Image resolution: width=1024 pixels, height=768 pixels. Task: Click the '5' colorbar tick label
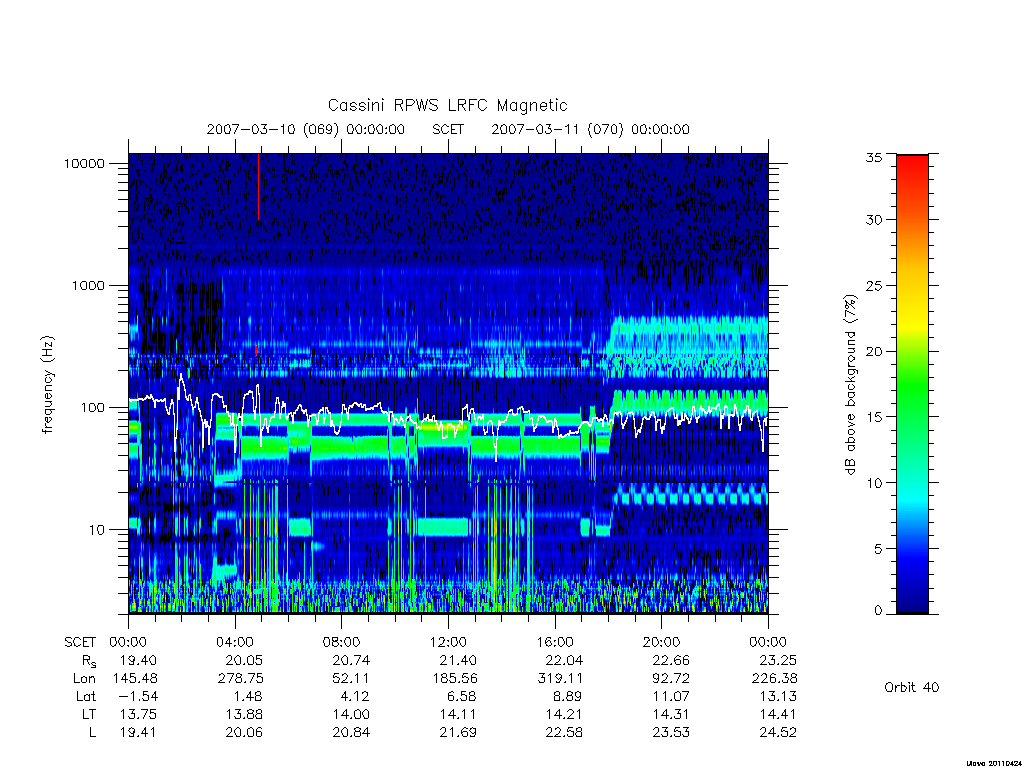pyautogui.click(x=878, y=549)
